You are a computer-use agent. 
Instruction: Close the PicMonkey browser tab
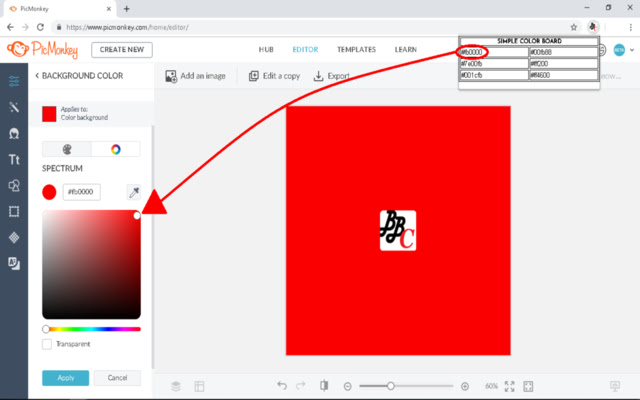click(x=109, y=9)
